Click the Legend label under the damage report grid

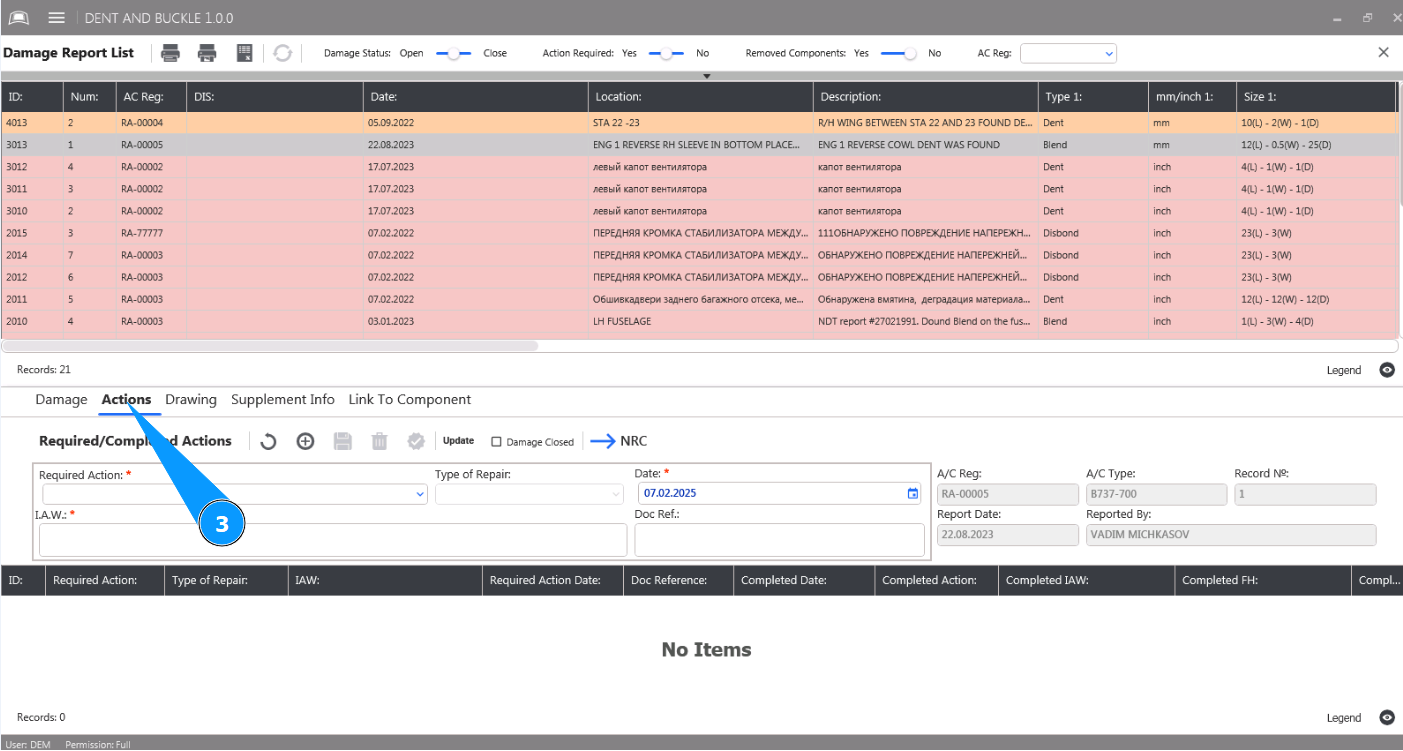(1344, 370)
